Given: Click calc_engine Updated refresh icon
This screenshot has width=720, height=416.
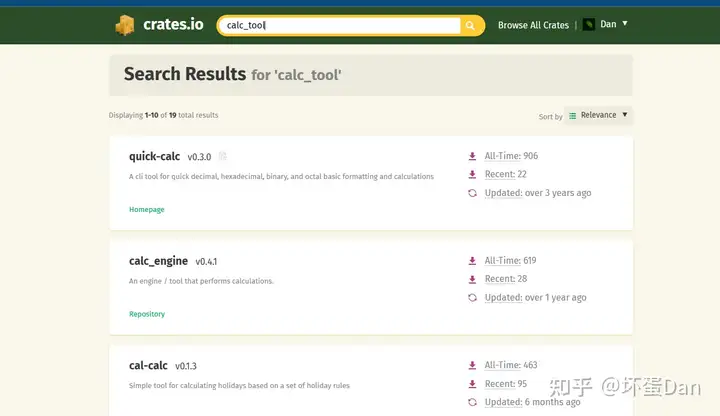Looking at the screenshot, I should (x=472, y=298).
